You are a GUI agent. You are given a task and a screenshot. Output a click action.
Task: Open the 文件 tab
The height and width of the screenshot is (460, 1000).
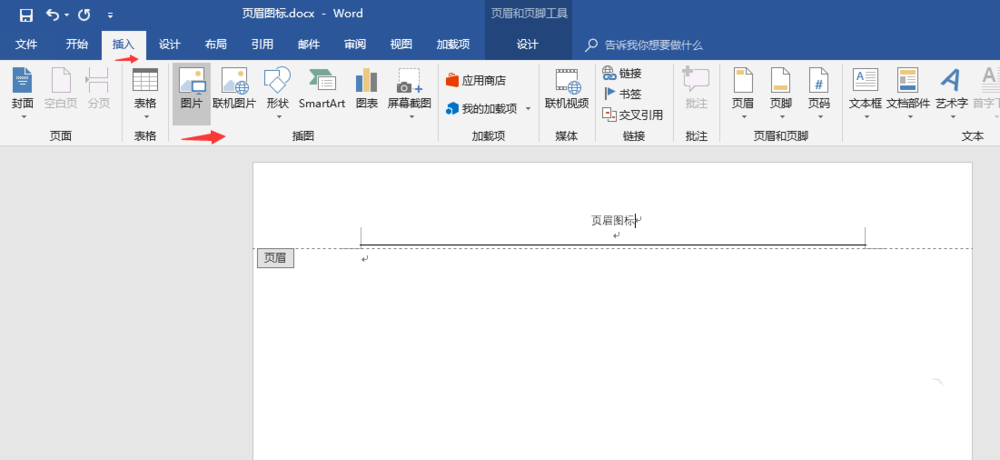click(26, 44)
